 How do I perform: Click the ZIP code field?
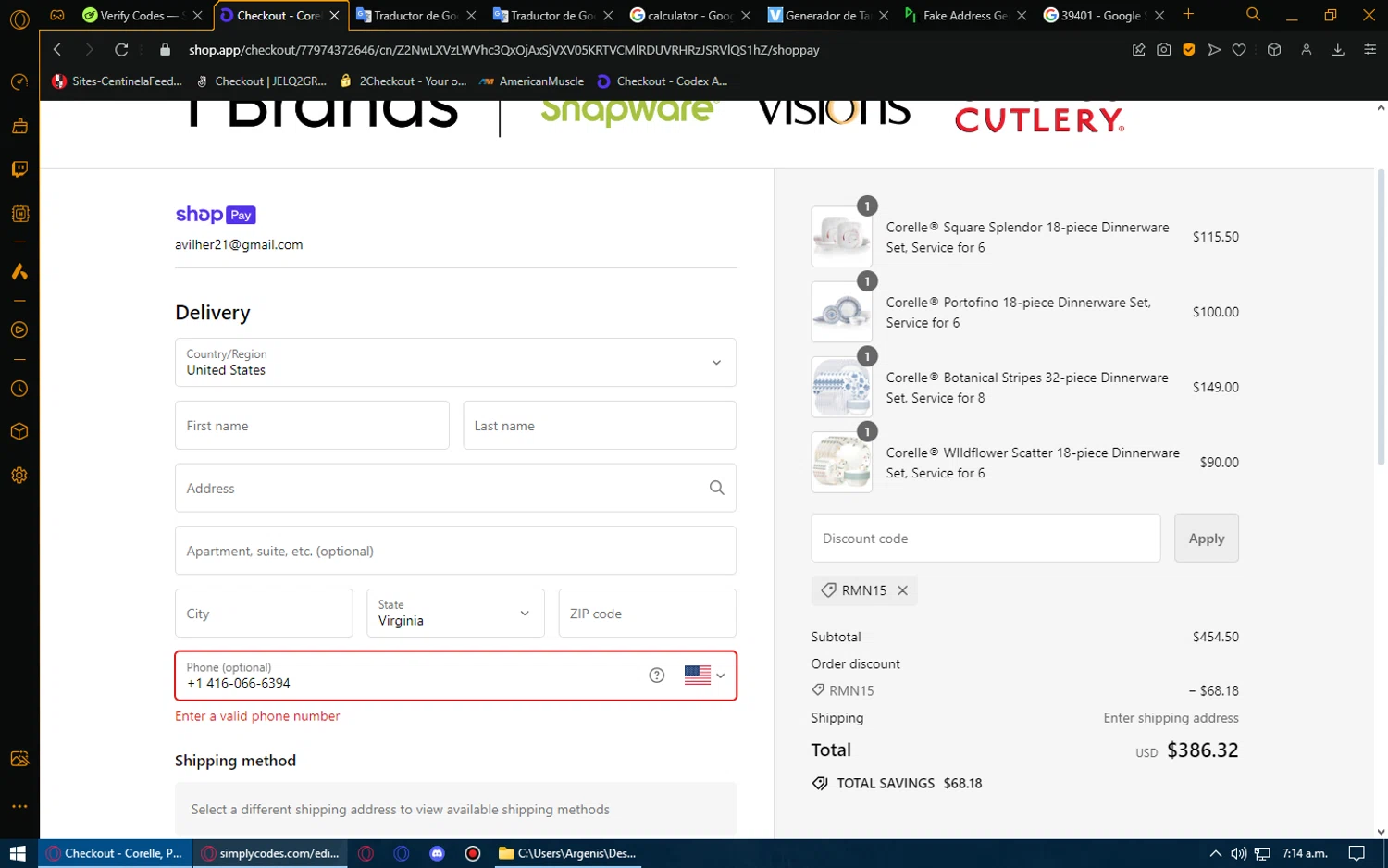coord(648,613)
